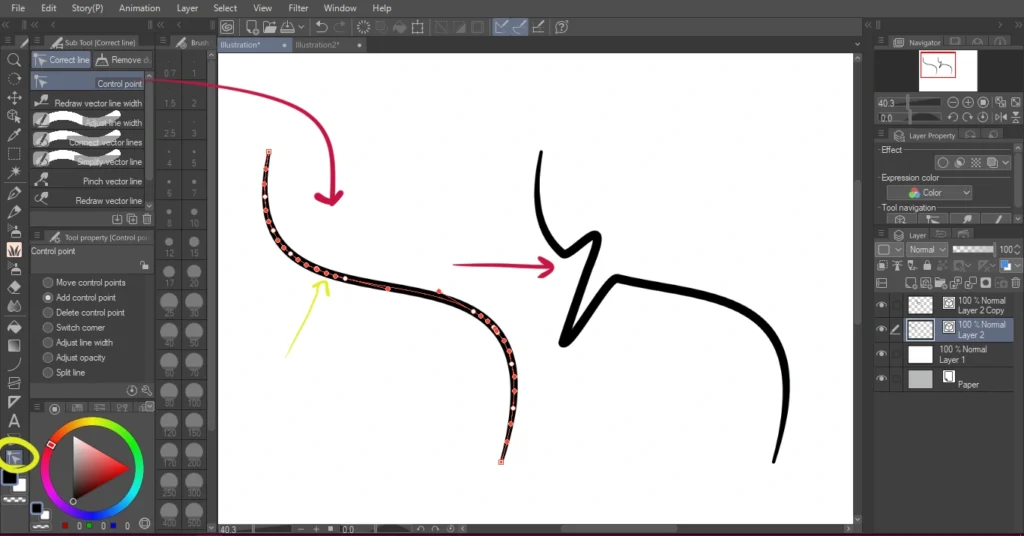
Task: Switch to Remove dust sub tool group
Action: click(123, 60)
